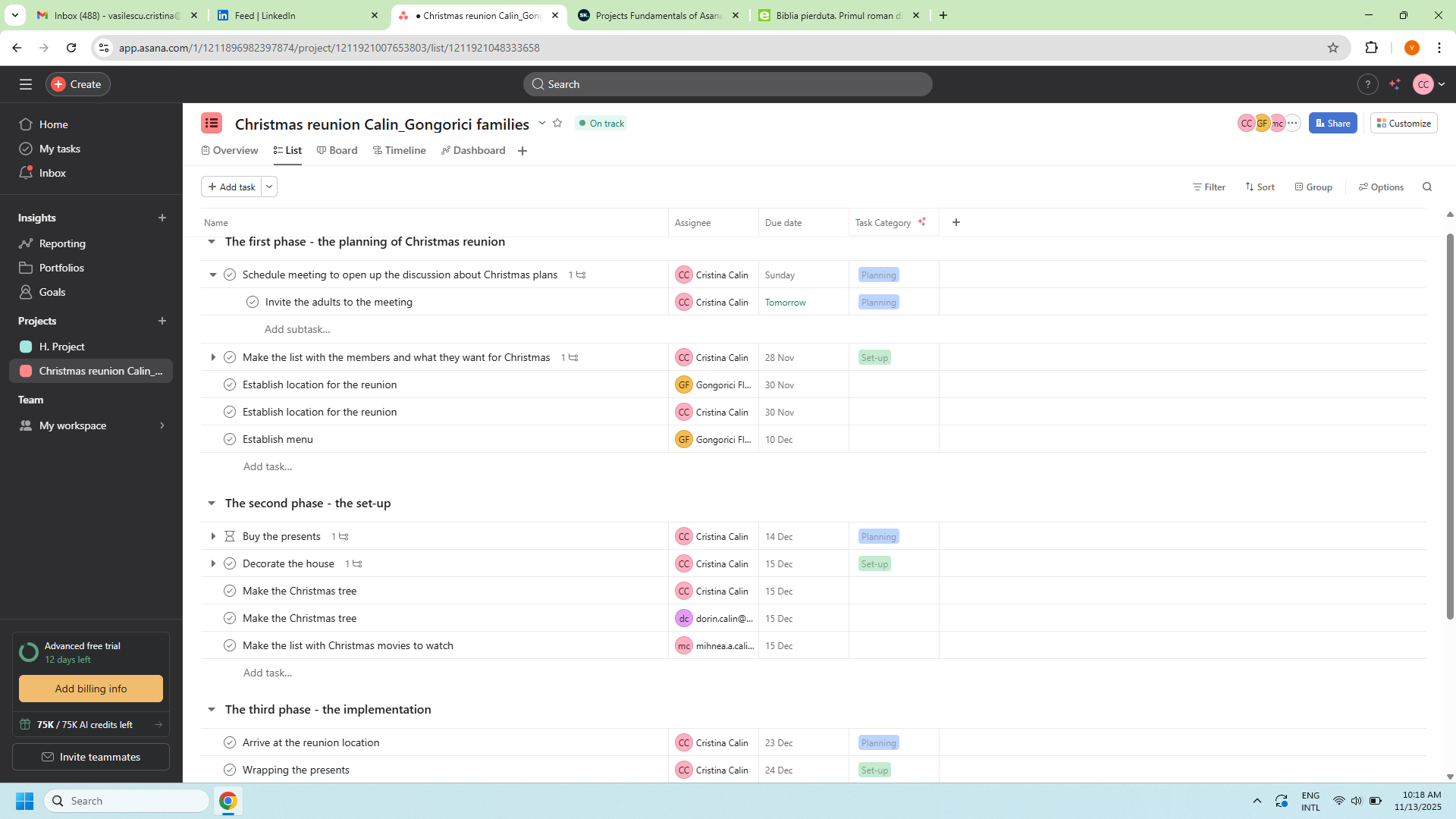
Task: Click the Planning tag on Buy the presents
Action: (x=878, y=536)
